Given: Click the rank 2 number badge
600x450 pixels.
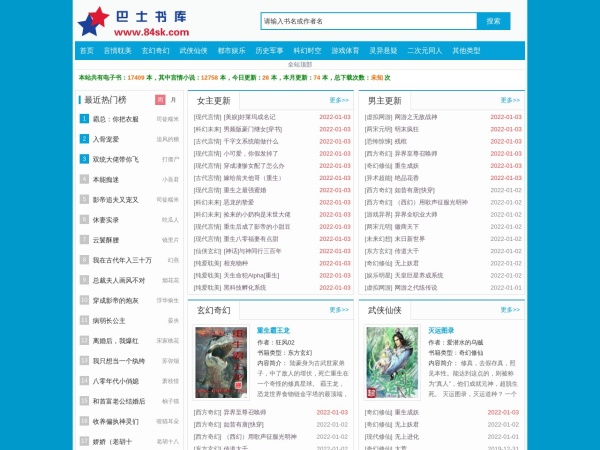Looking at the screenshot, I should click(84, 138).
